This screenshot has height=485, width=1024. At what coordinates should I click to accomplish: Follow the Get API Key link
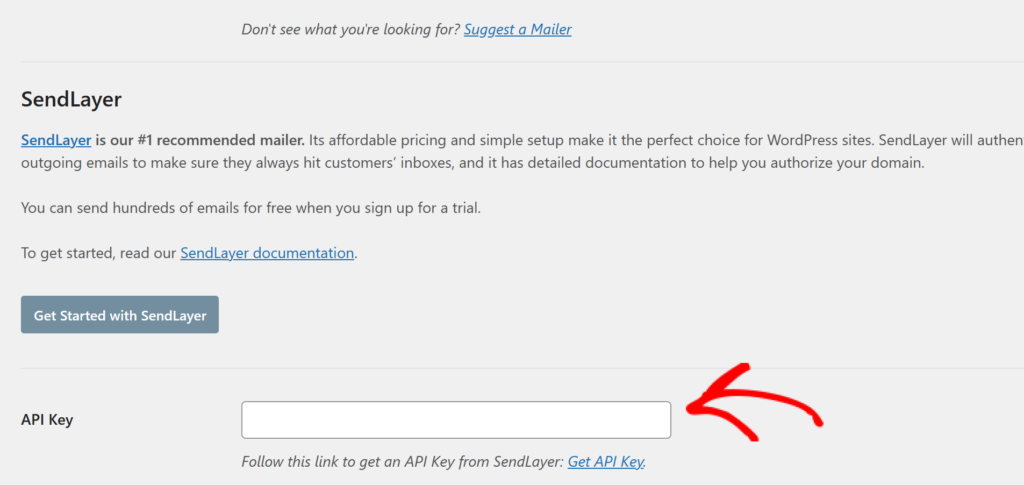coord(605,462)
